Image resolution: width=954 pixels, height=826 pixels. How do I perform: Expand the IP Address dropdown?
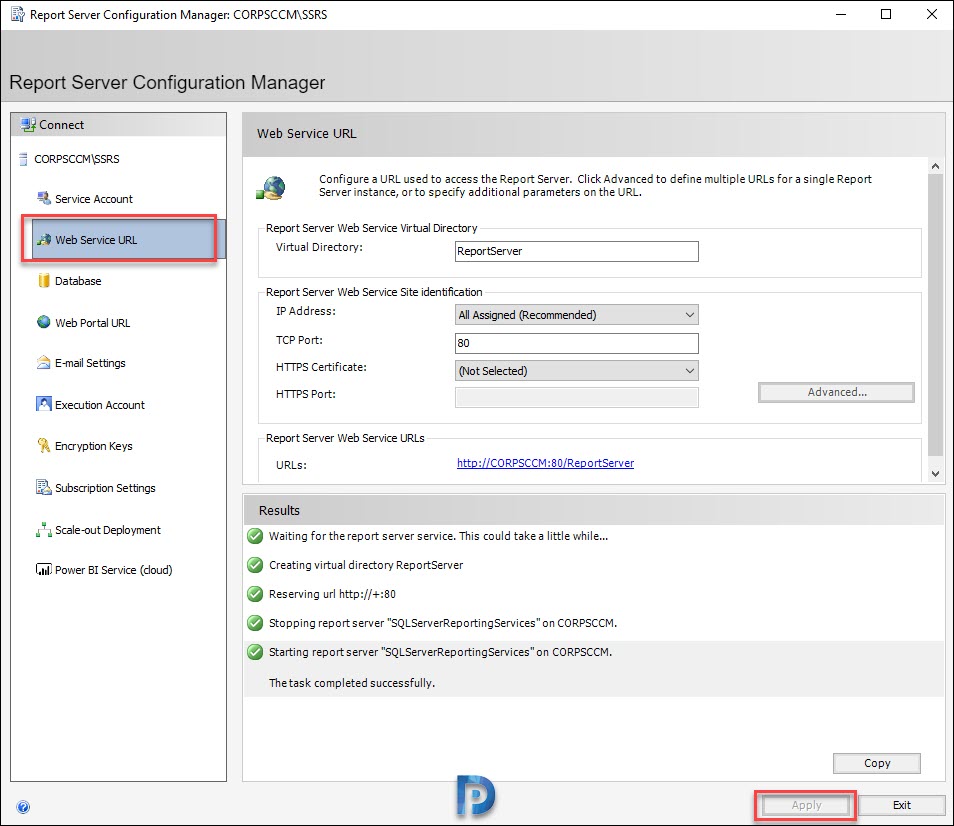576,314
